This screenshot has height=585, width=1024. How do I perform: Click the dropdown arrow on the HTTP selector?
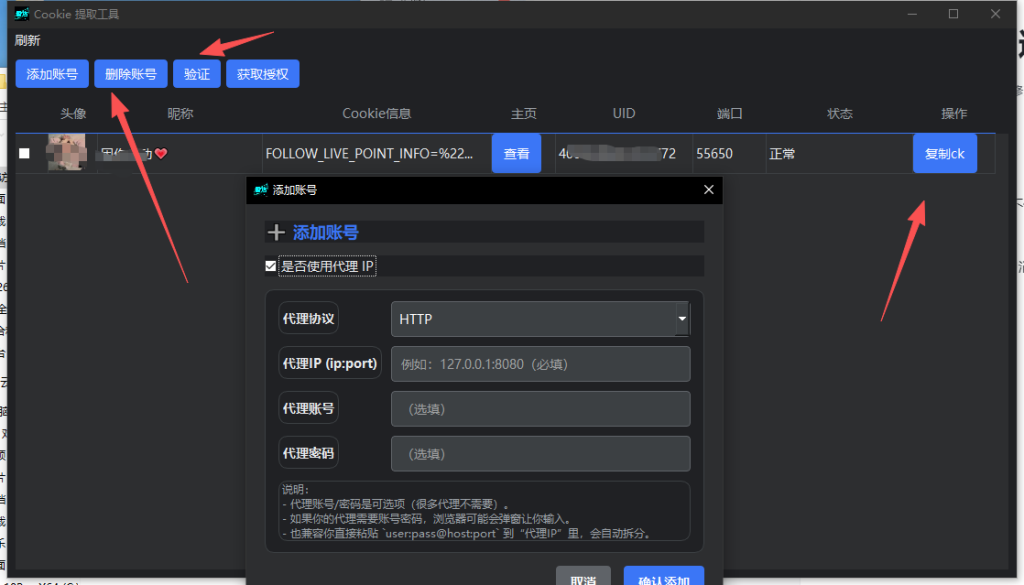tap(681, 318)
